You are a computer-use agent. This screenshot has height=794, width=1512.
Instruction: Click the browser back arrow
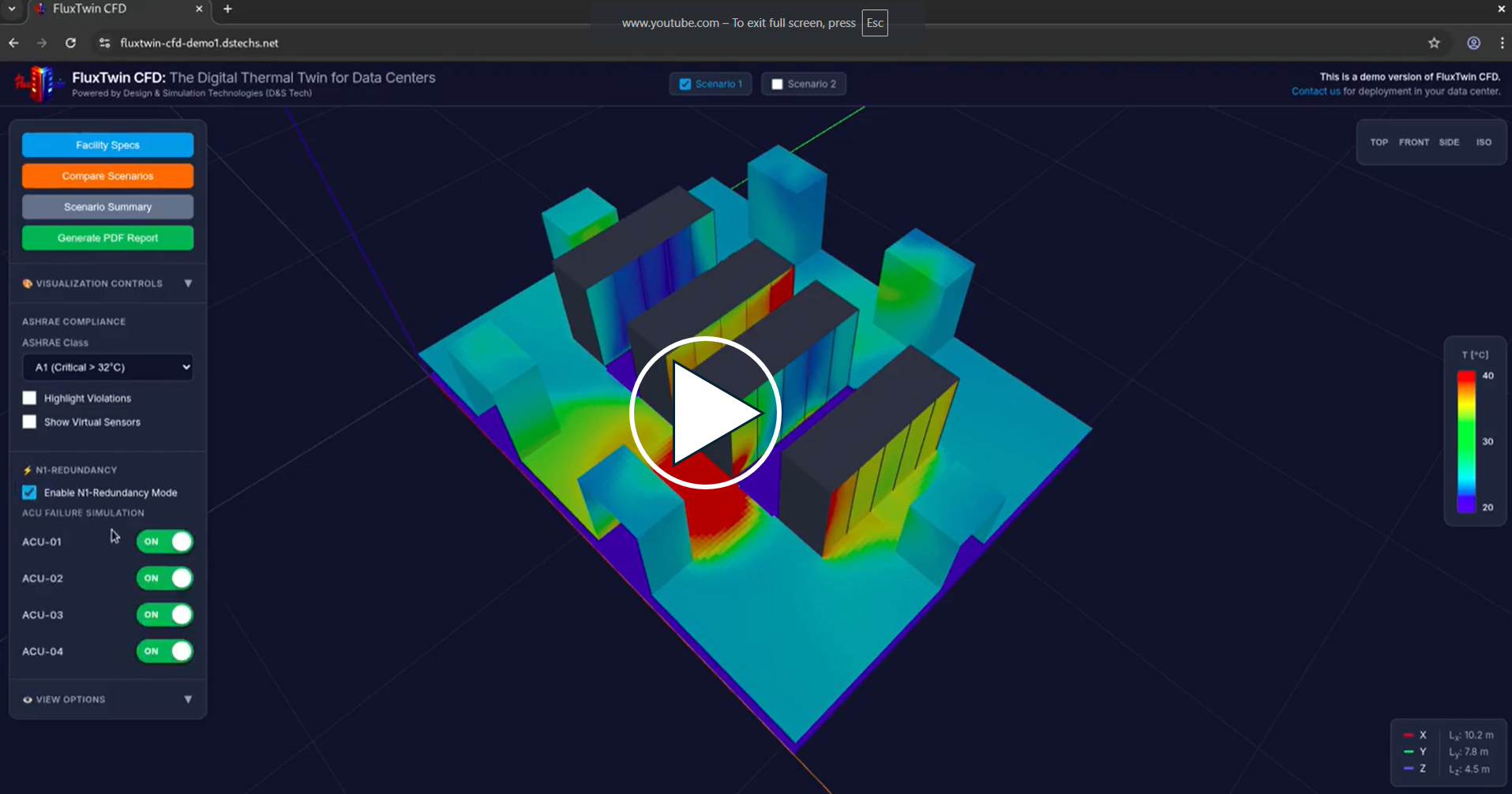13,43
